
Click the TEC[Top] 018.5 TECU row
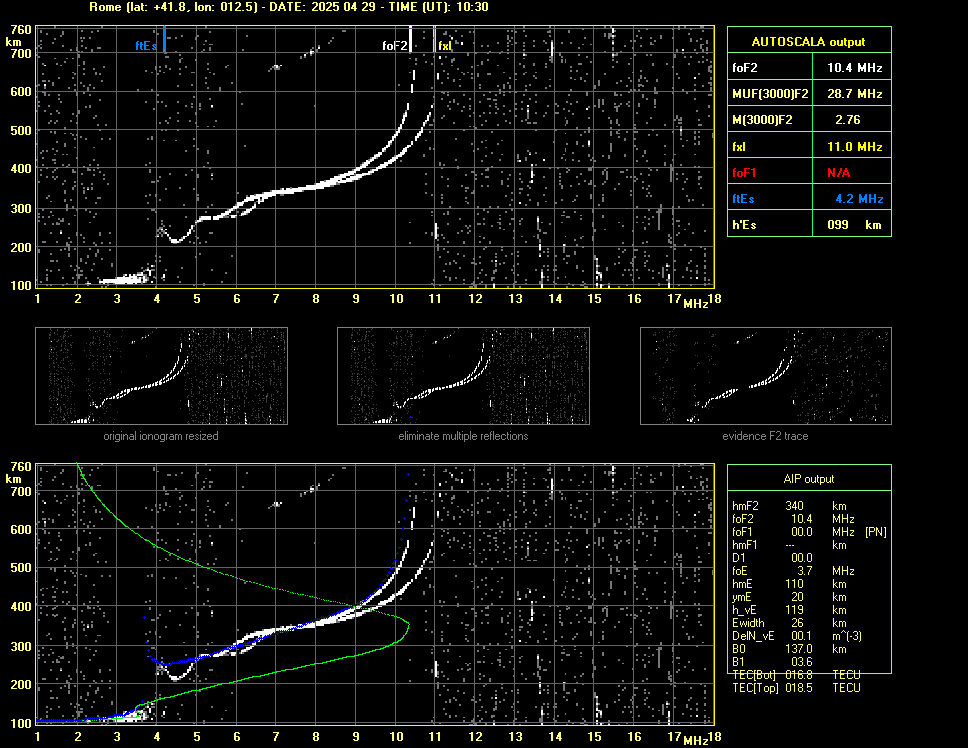pos(796,688)
